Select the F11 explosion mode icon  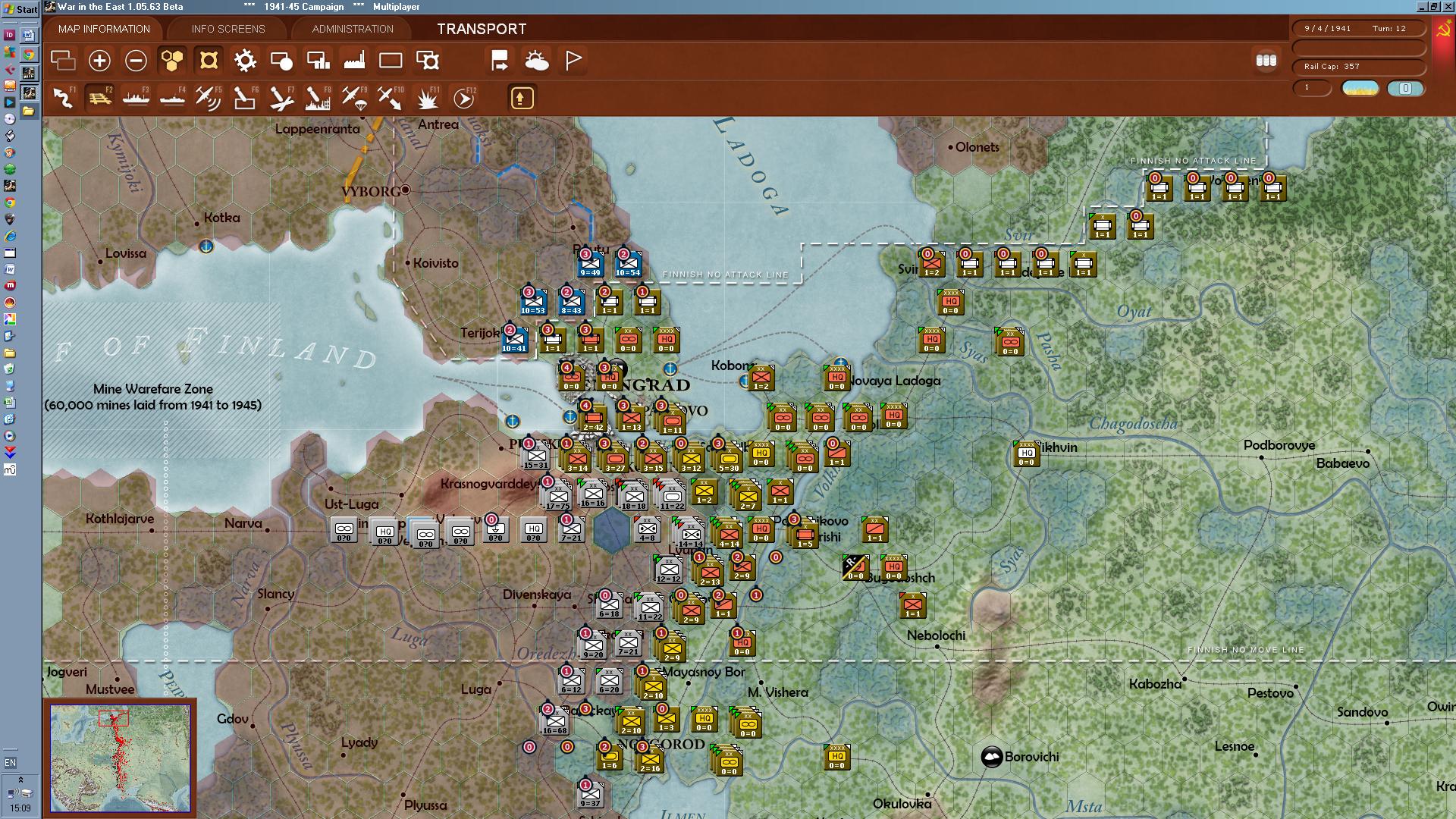[x=427, y=98]
